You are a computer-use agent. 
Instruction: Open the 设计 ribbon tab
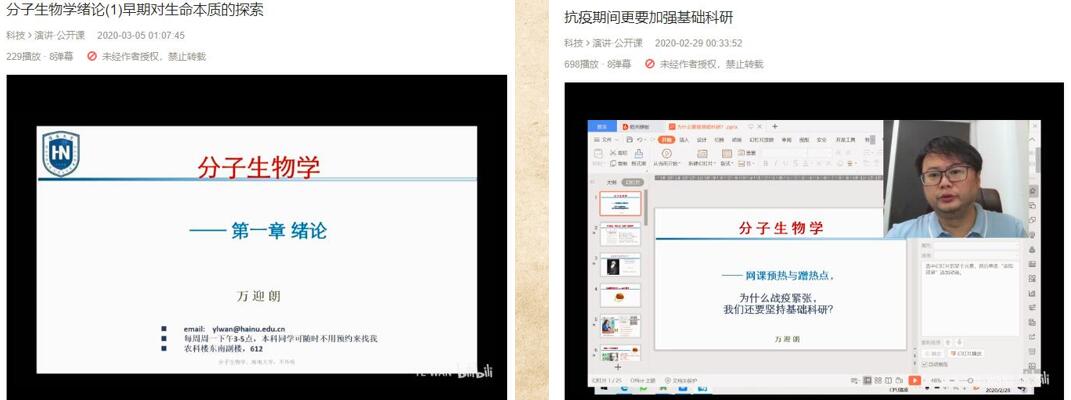tap(701, 139)
